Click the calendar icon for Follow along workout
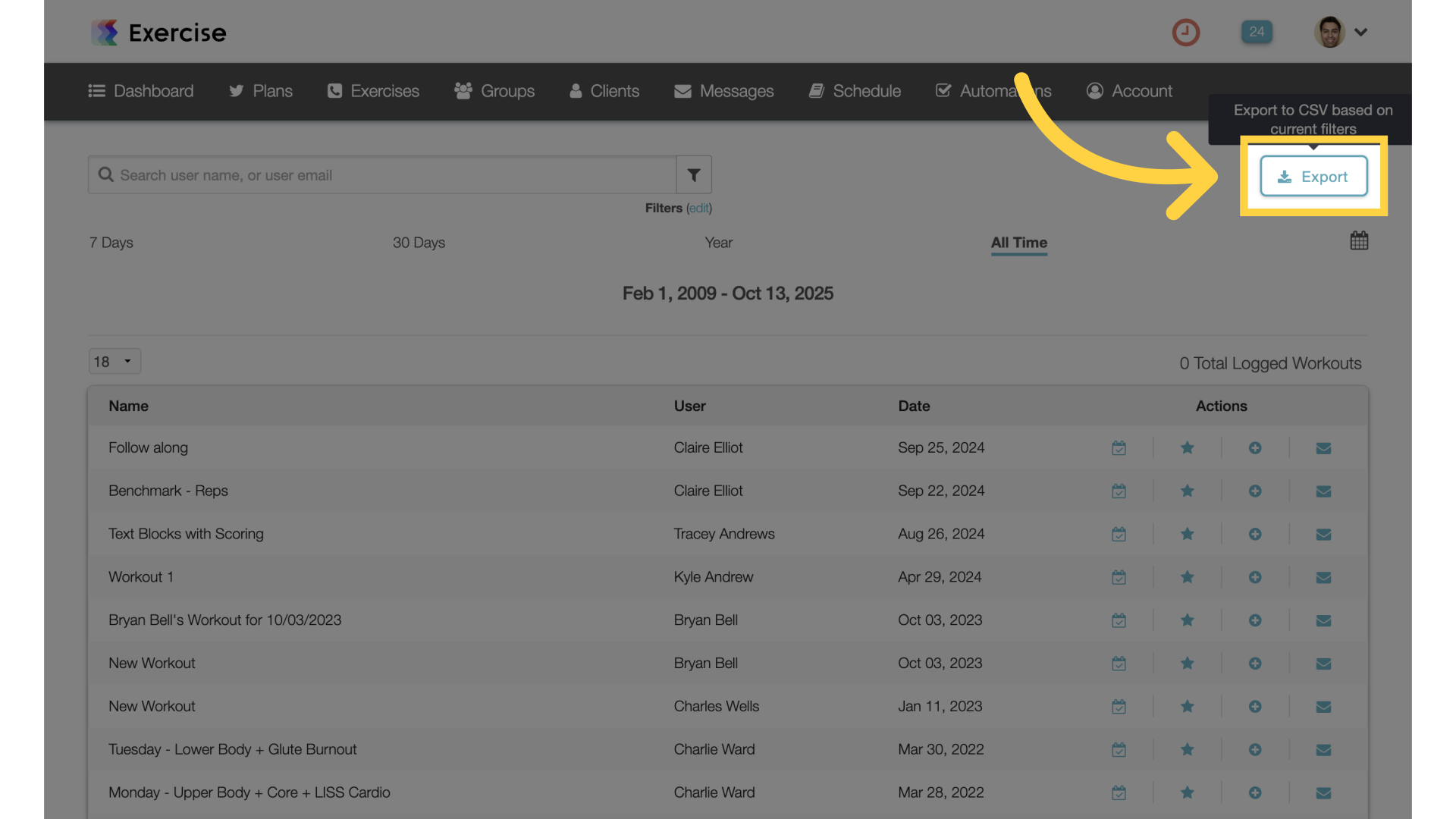Screen dimensions: 1456x819 1119,447
